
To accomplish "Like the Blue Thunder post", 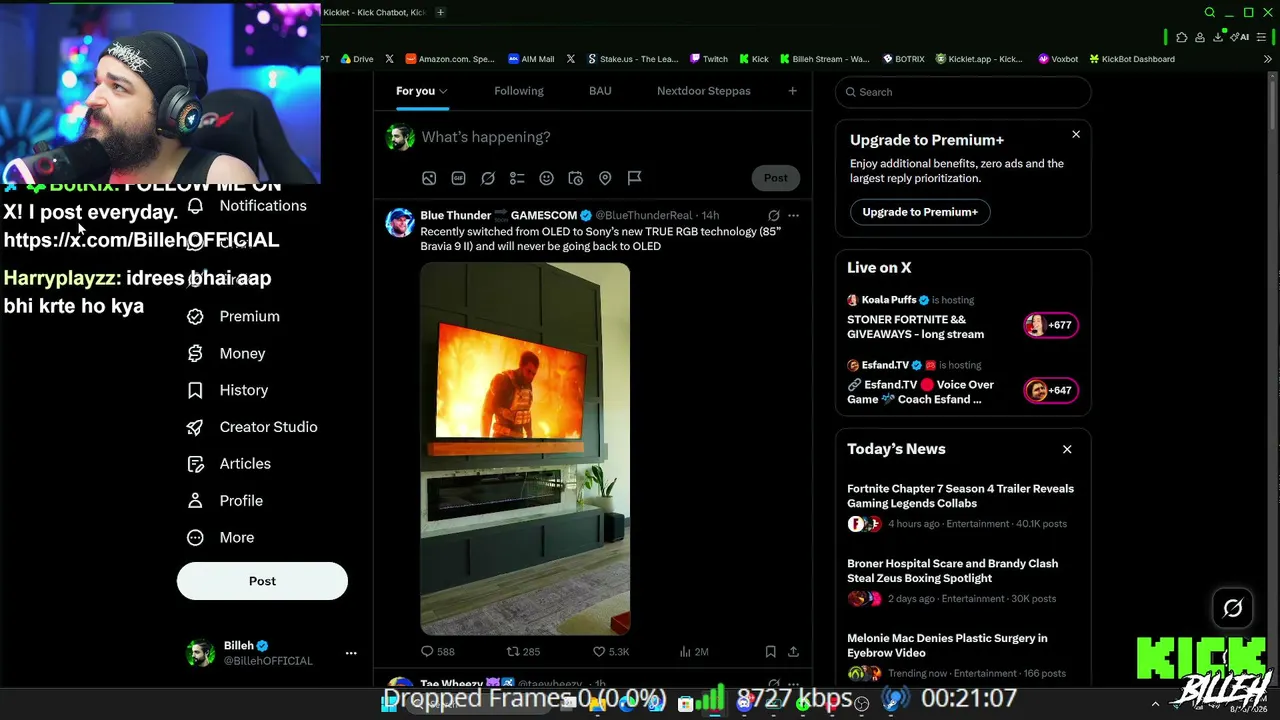I will [611, 652].
